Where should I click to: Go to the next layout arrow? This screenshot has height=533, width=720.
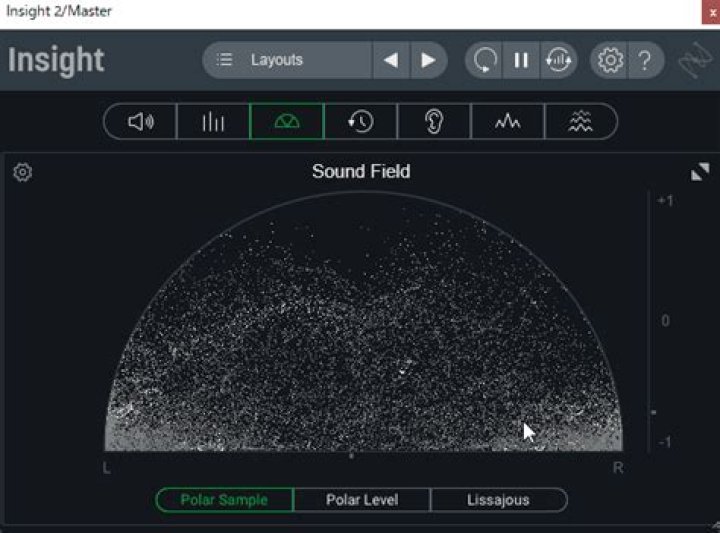click(x=429, y=60)
